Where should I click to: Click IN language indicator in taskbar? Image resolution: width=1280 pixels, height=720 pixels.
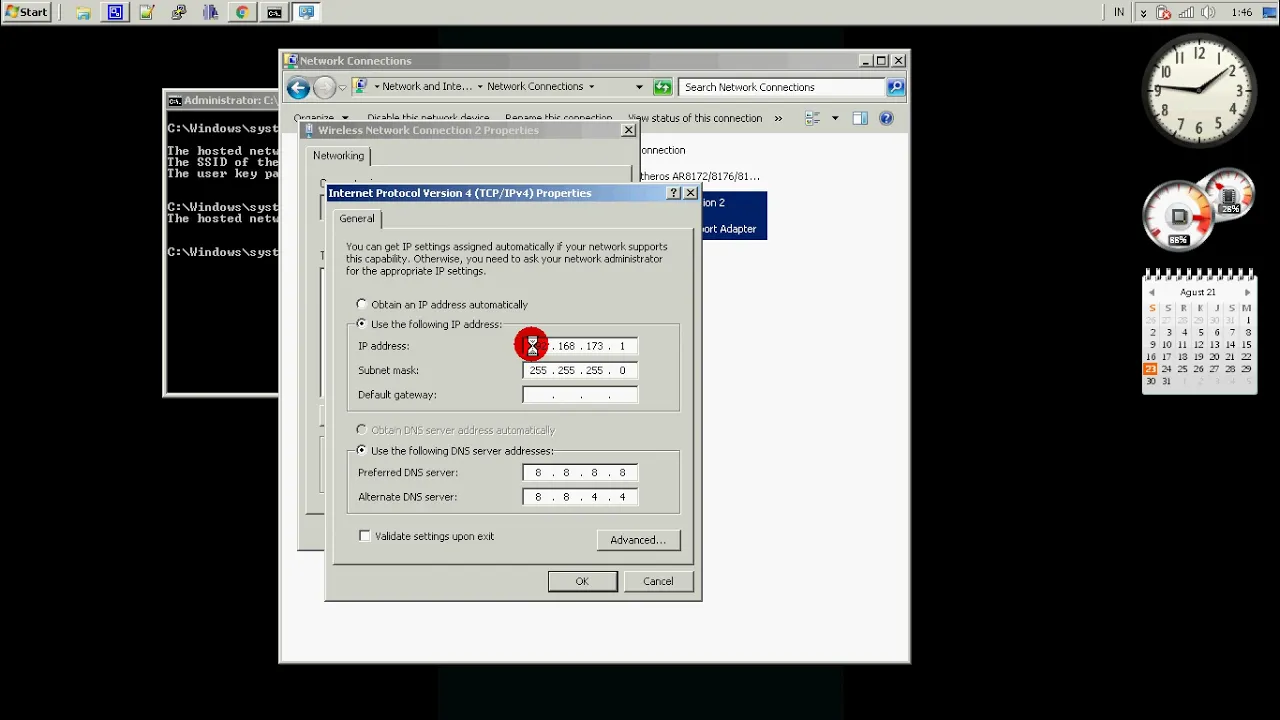(x=1119, y=13)
